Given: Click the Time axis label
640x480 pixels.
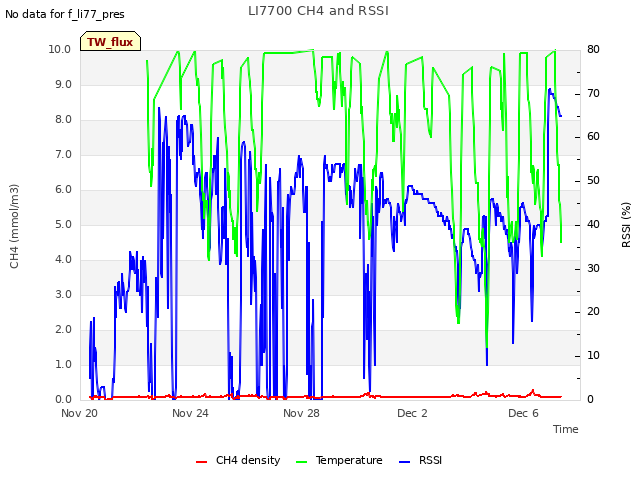Looking at the screenshot, I should coord(565,429).
